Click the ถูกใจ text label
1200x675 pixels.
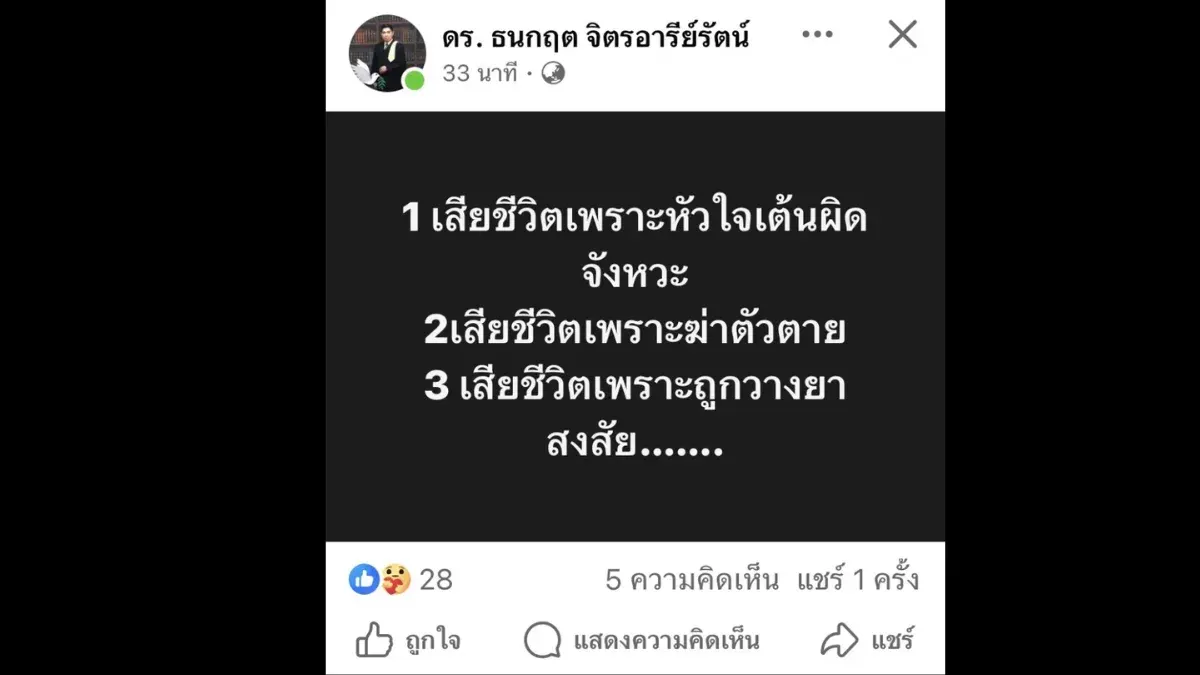433,641
